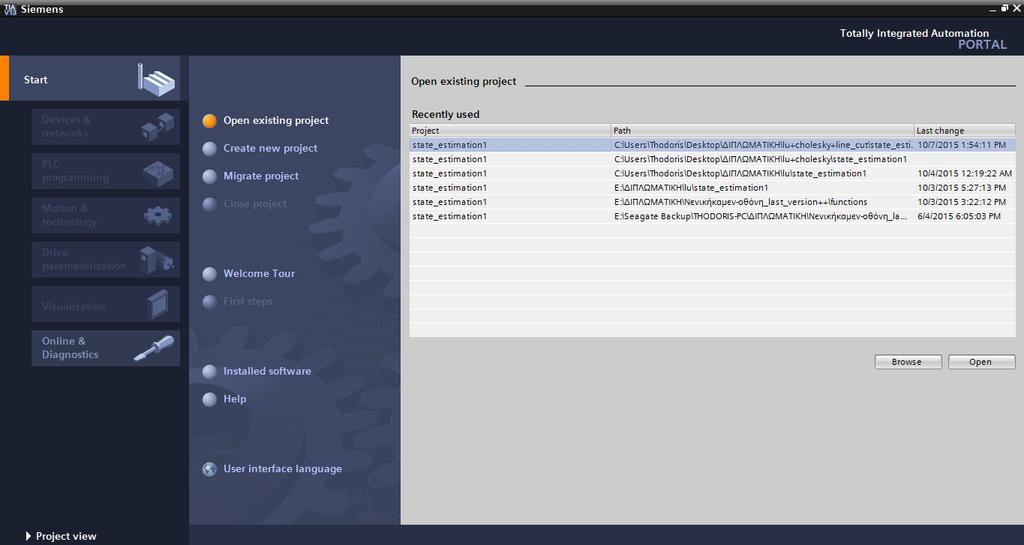Click the Devices & networks blocks icon
The image size is (1024, 545).
(x=158, y=126)
